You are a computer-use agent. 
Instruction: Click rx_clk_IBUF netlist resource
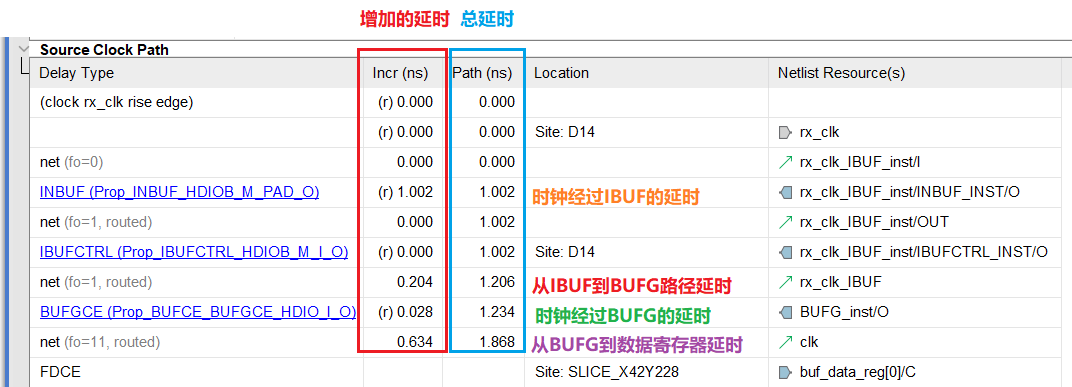(840, 282)
